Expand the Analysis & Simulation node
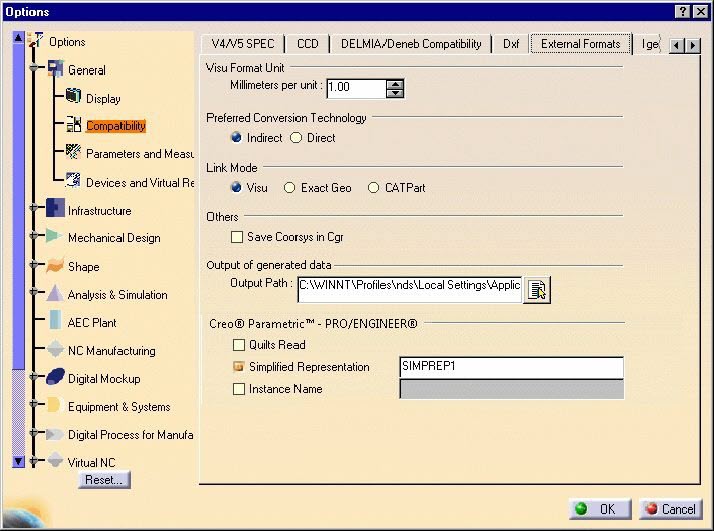Viewport: 714px width, 531px height. 35,295
